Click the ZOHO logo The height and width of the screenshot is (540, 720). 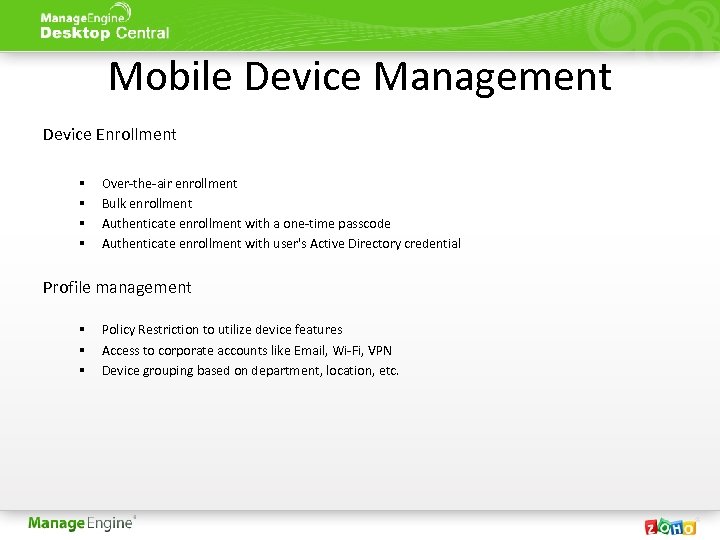[670, 527]
